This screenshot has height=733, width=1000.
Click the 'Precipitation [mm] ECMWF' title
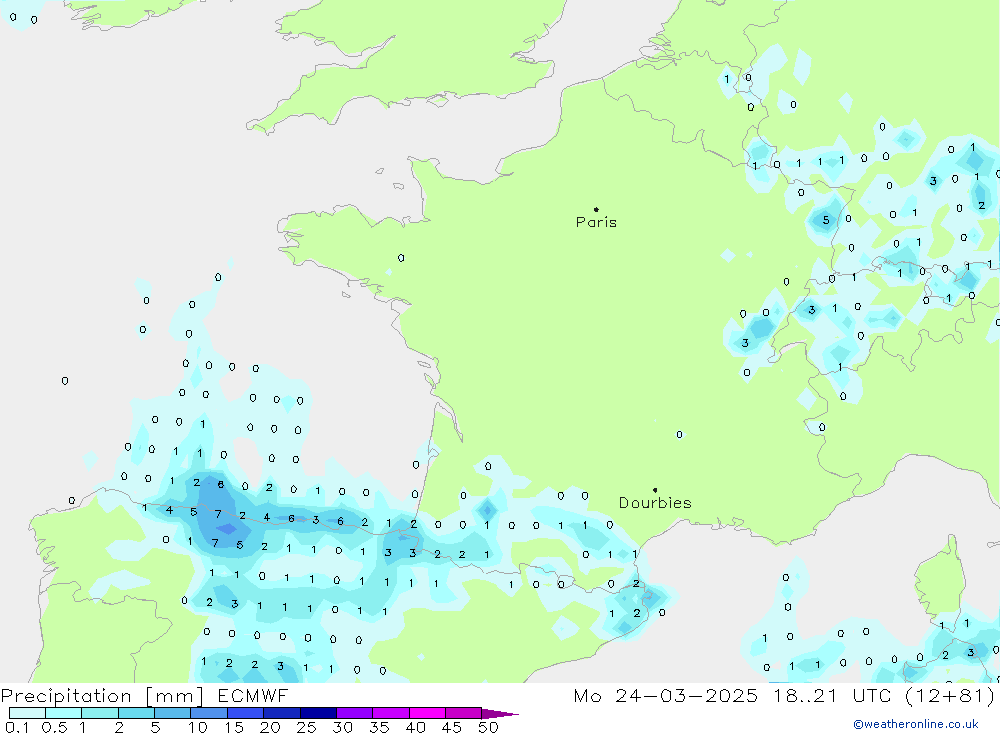click(x=145, y=695)
